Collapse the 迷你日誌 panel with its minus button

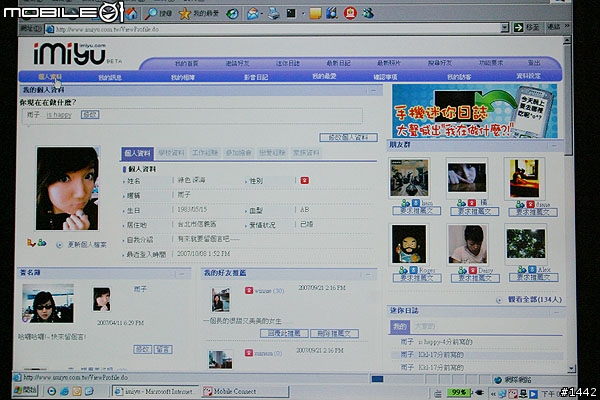pyautogui.click(x=556, y=312)
